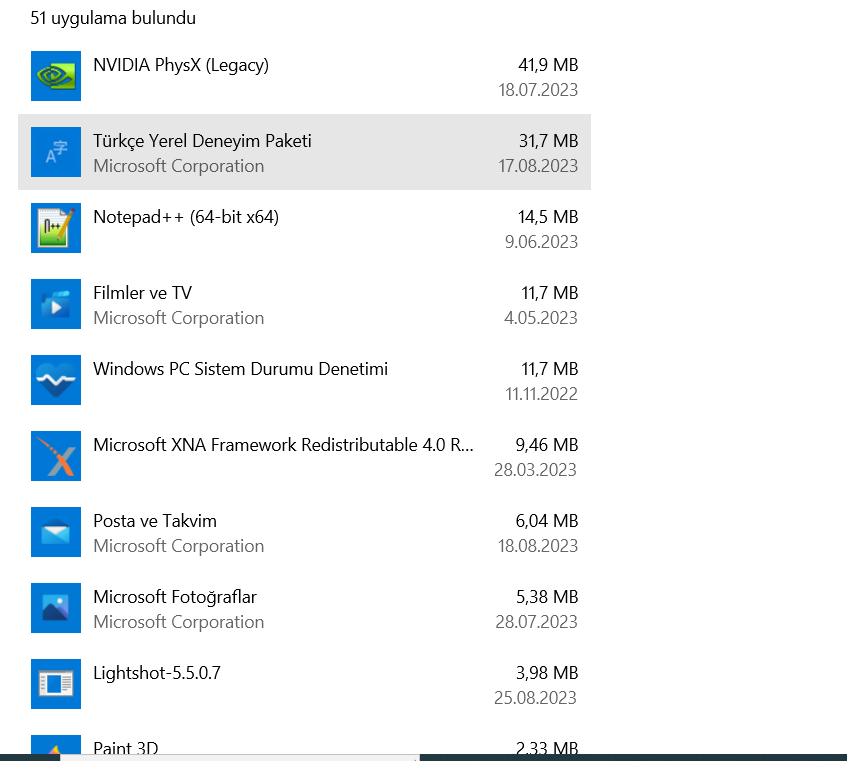847x761 pixels.
Task: Click the 18.07.2023 install date
Action: click(x=538, y=90)
